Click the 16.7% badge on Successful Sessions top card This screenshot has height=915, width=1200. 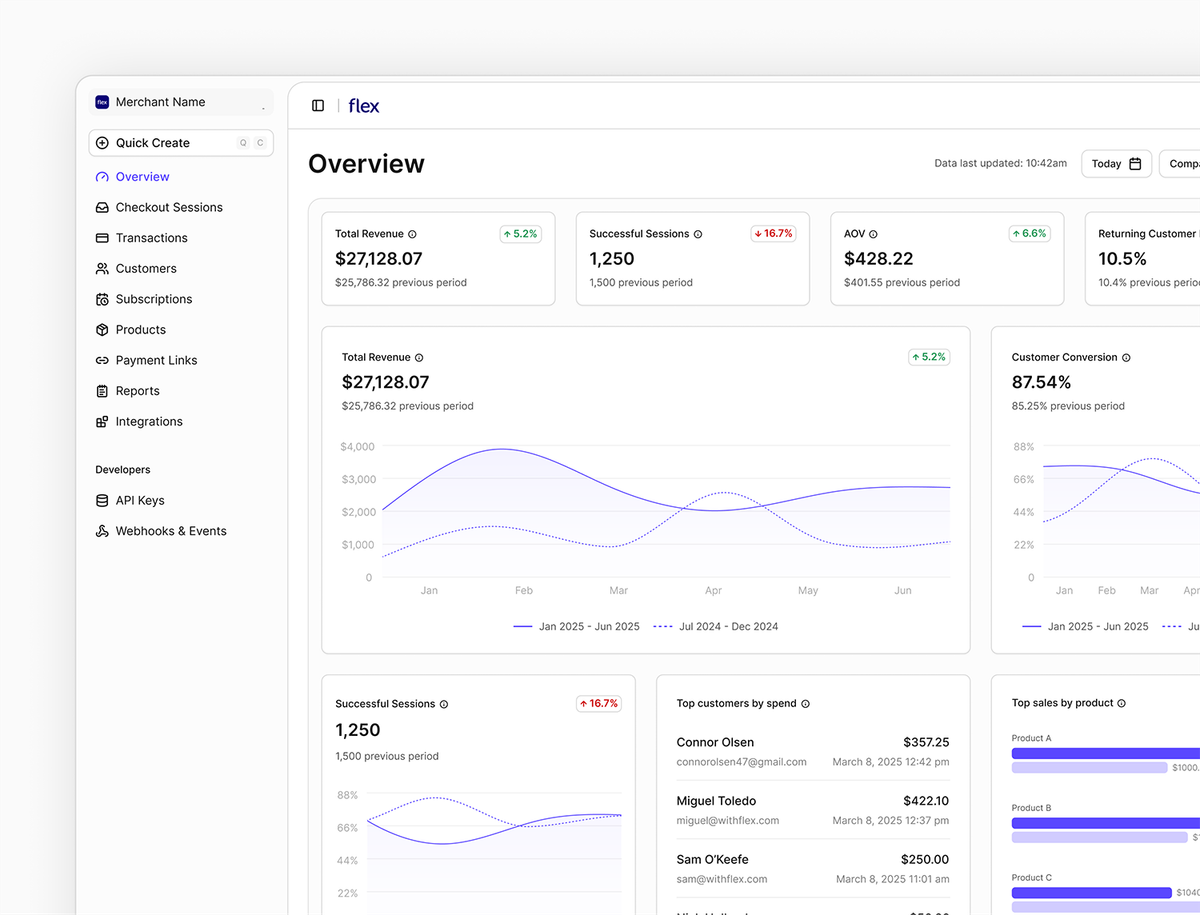pos(774,234)
